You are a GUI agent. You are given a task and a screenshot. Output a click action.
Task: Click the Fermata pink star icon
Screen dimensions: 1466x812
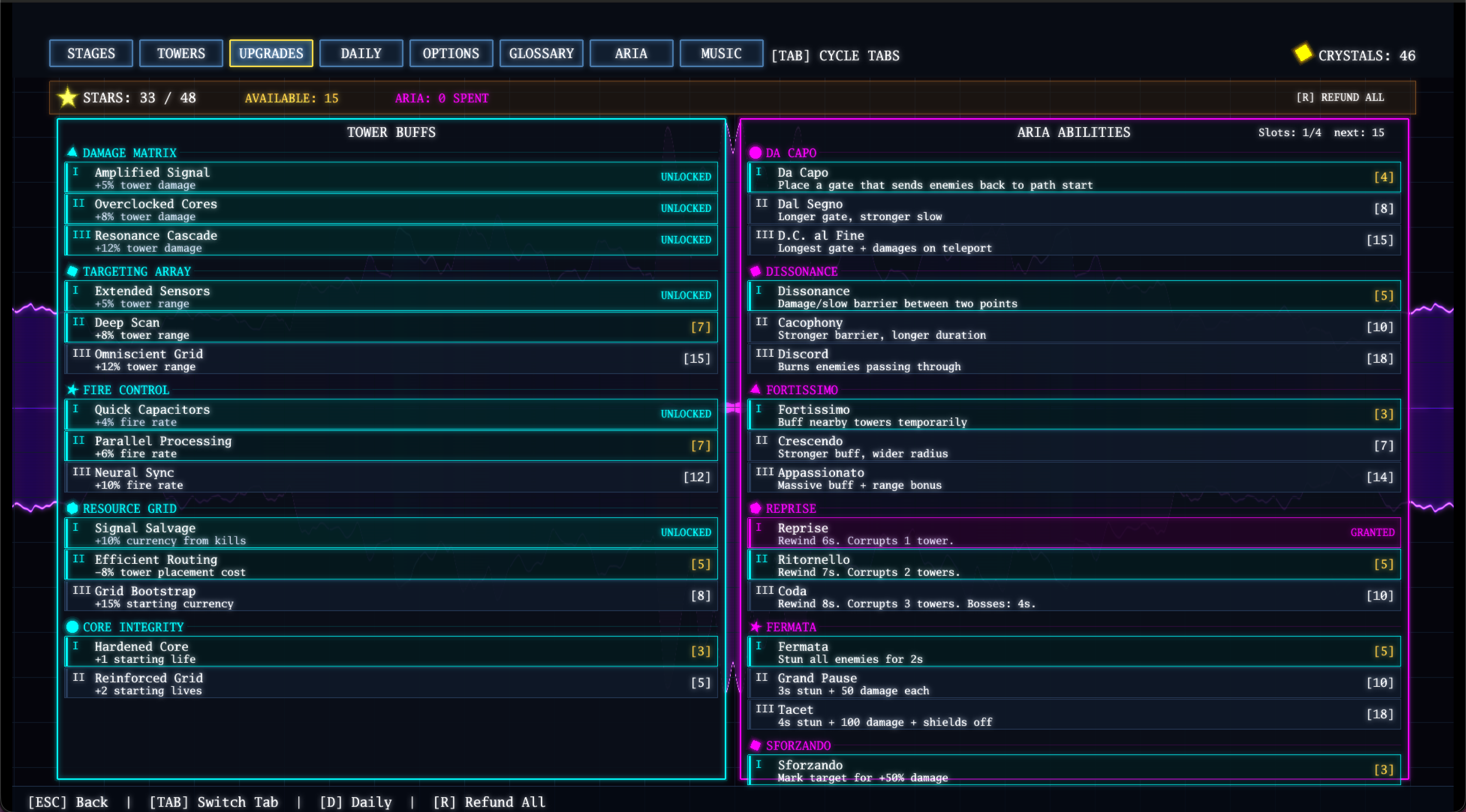click(x=755, y=627)
